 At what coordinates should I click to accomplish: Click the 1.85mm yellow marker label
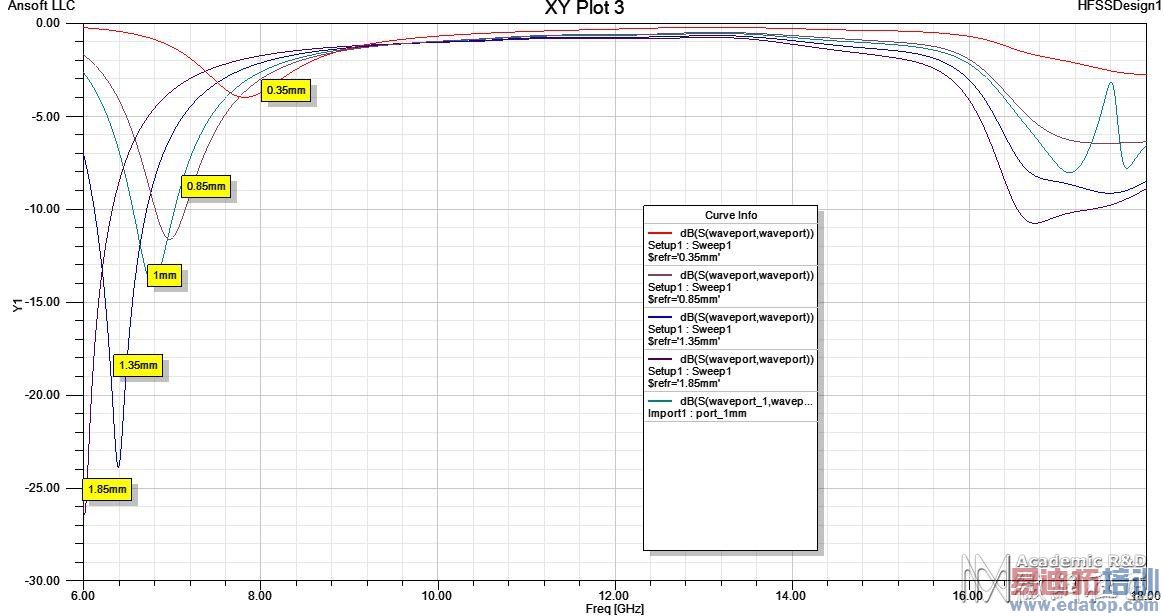pyautogui.click(x=107, y=489)
